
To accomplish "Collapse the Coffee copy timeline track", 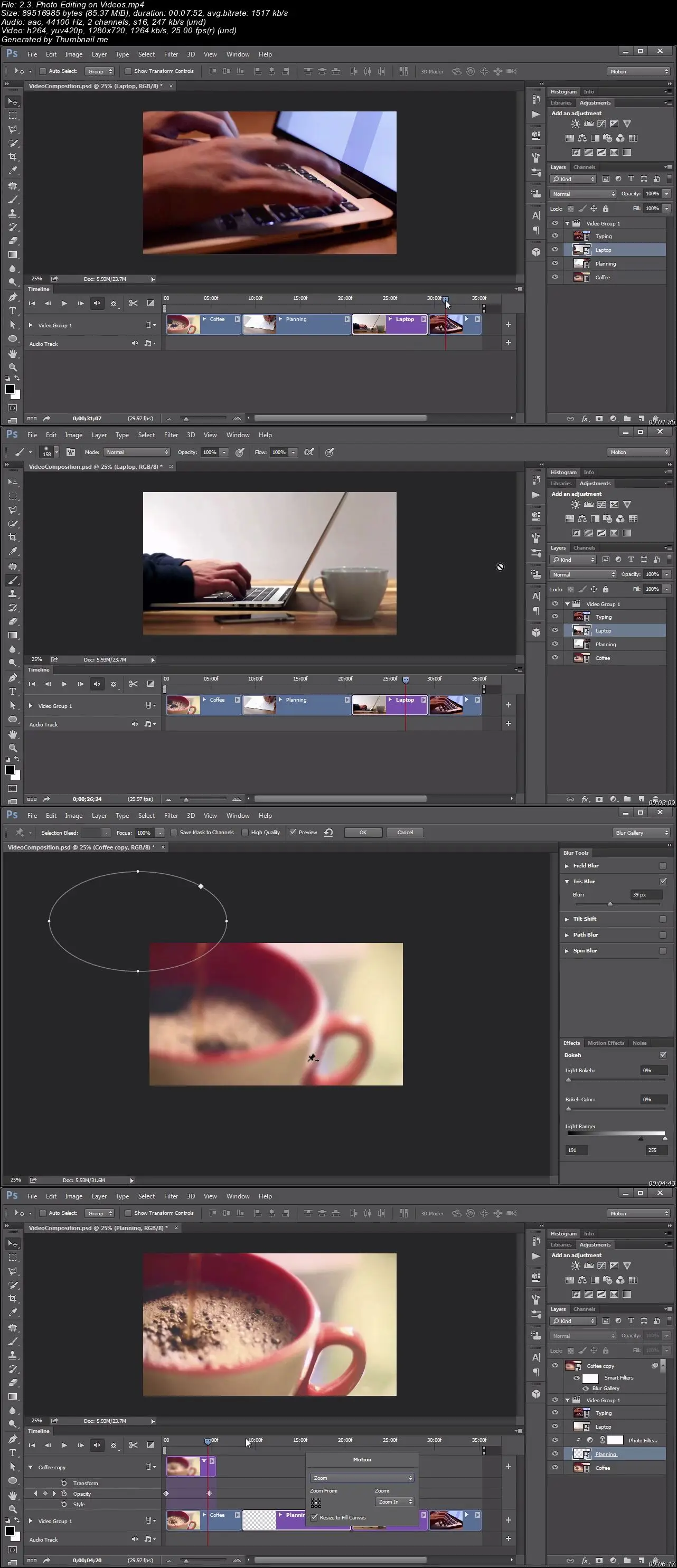I will tap(31, 1467).
